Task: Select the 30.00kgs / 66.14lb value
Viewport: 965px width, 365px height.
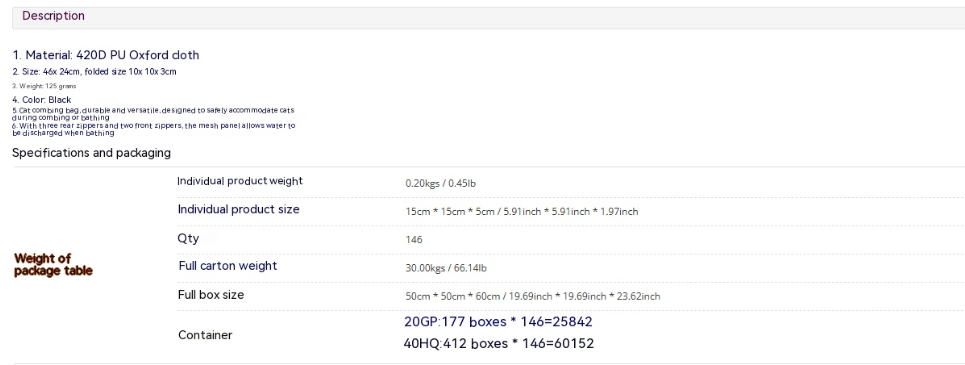Action: [x=447, y=268]
